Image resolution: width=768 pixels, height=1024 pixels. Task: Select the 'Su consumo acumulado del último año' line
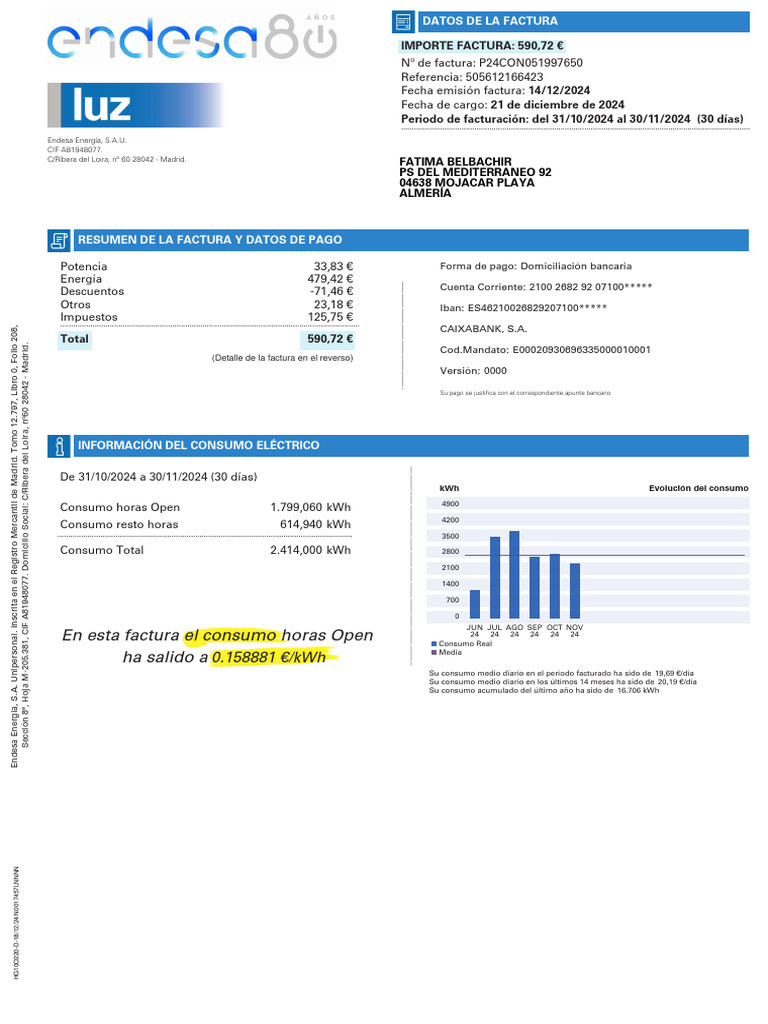544,691
